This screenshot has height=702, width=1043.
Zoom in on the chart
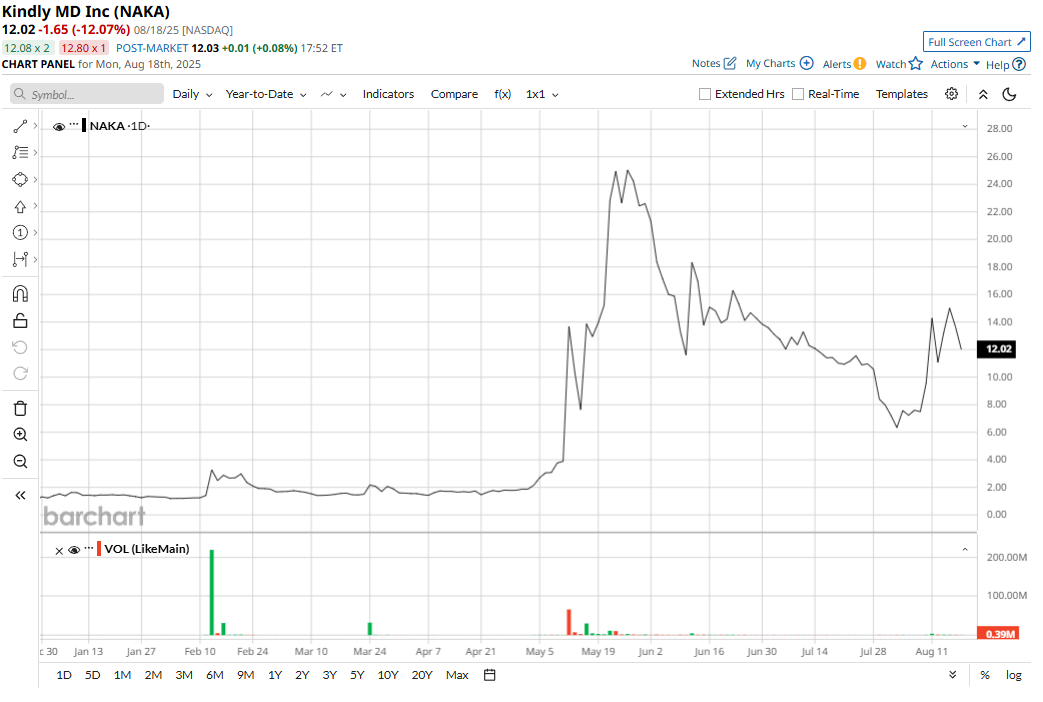(20, 435)
